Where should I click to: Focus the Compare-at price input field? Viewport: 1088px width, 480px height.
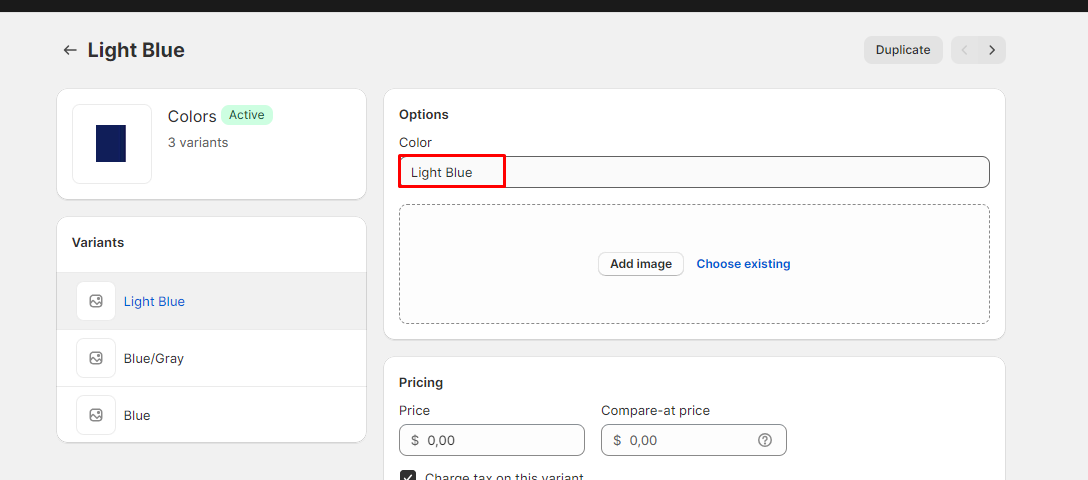coord(685,440)
